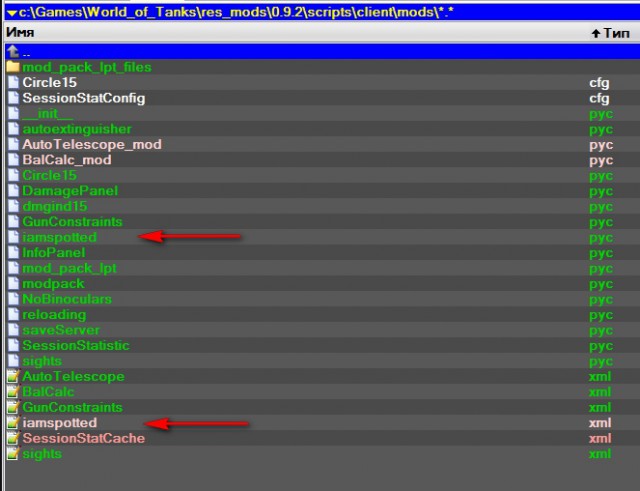This screenshot has height=491, width=640.
Task: Select the NoBinoculars file name
Action: click(x=67, y=299)
